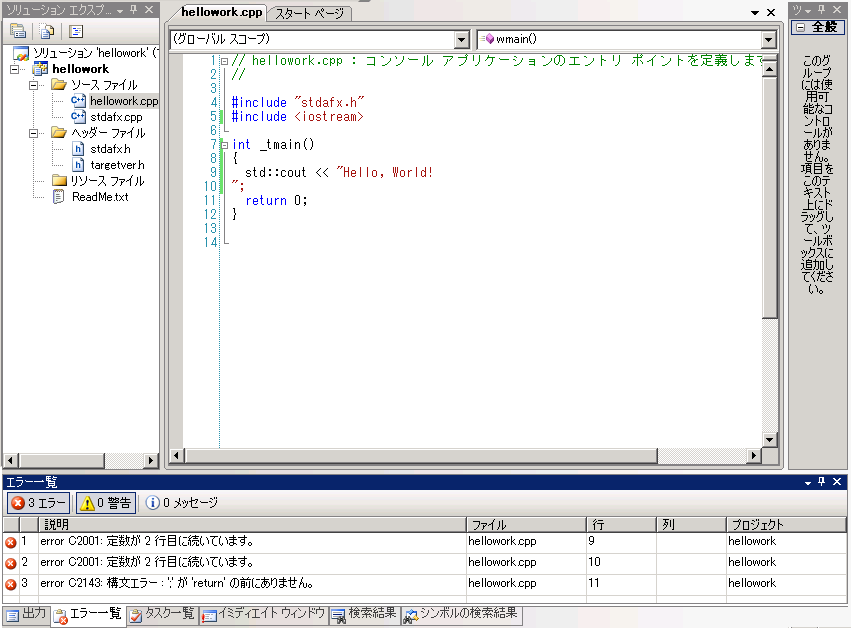Pin the toolbox panel

(x=822, y=10)
